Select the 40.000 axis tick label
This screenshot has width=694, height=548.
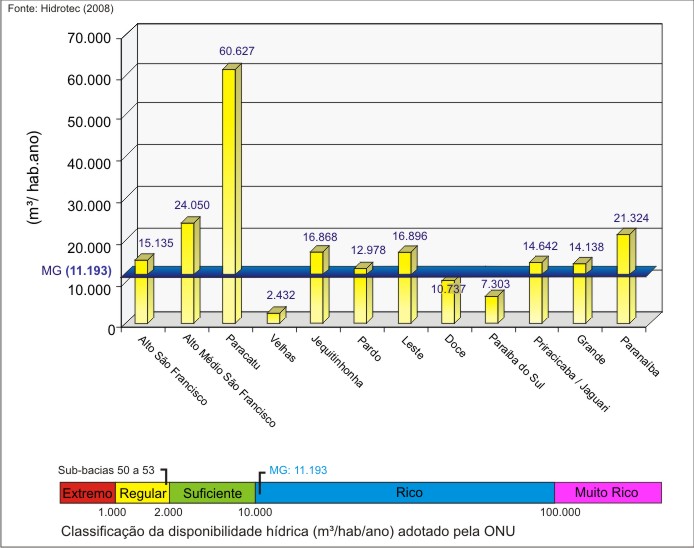point(89,163)
